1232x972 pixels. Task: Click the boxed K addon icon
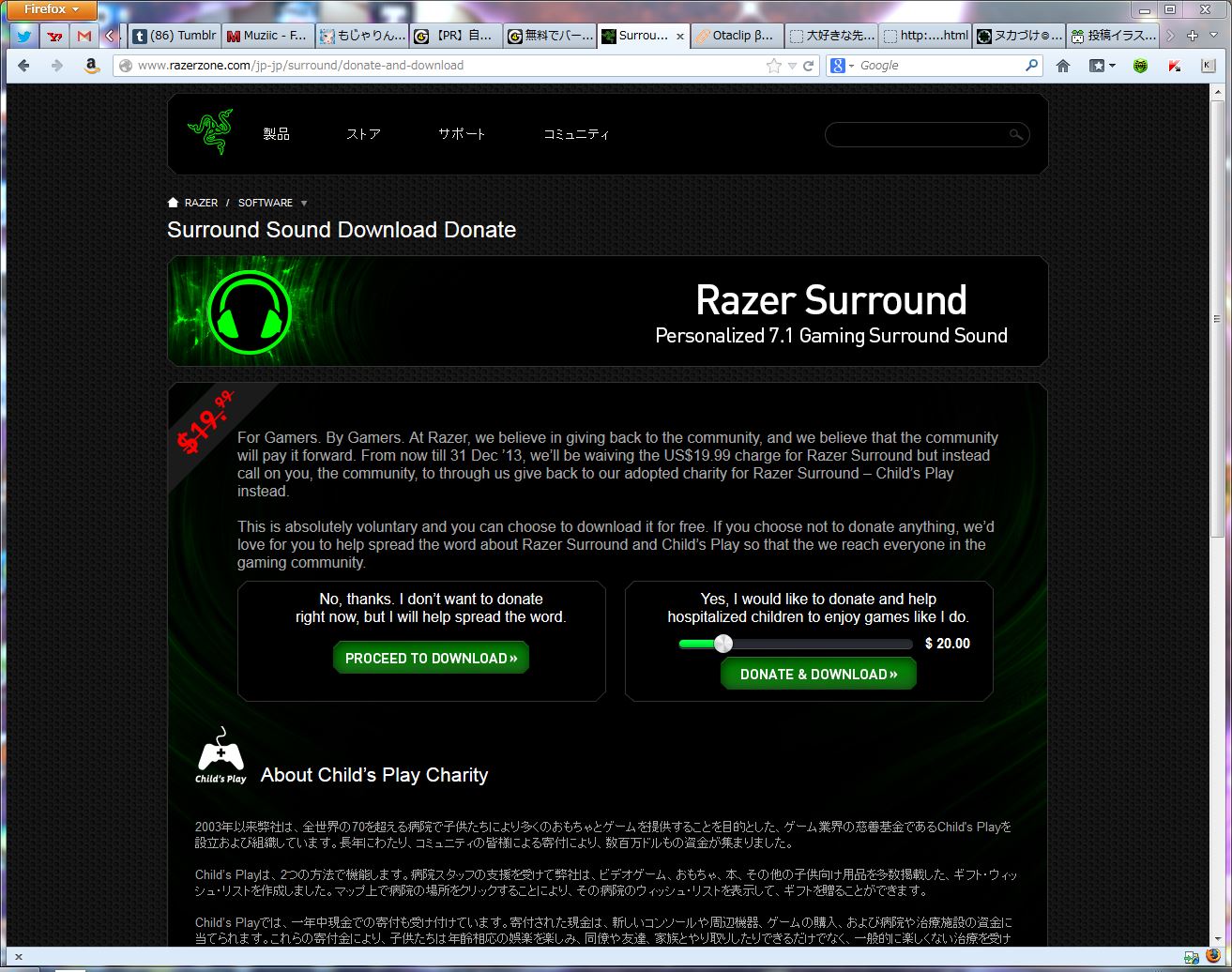point(1208,66)
